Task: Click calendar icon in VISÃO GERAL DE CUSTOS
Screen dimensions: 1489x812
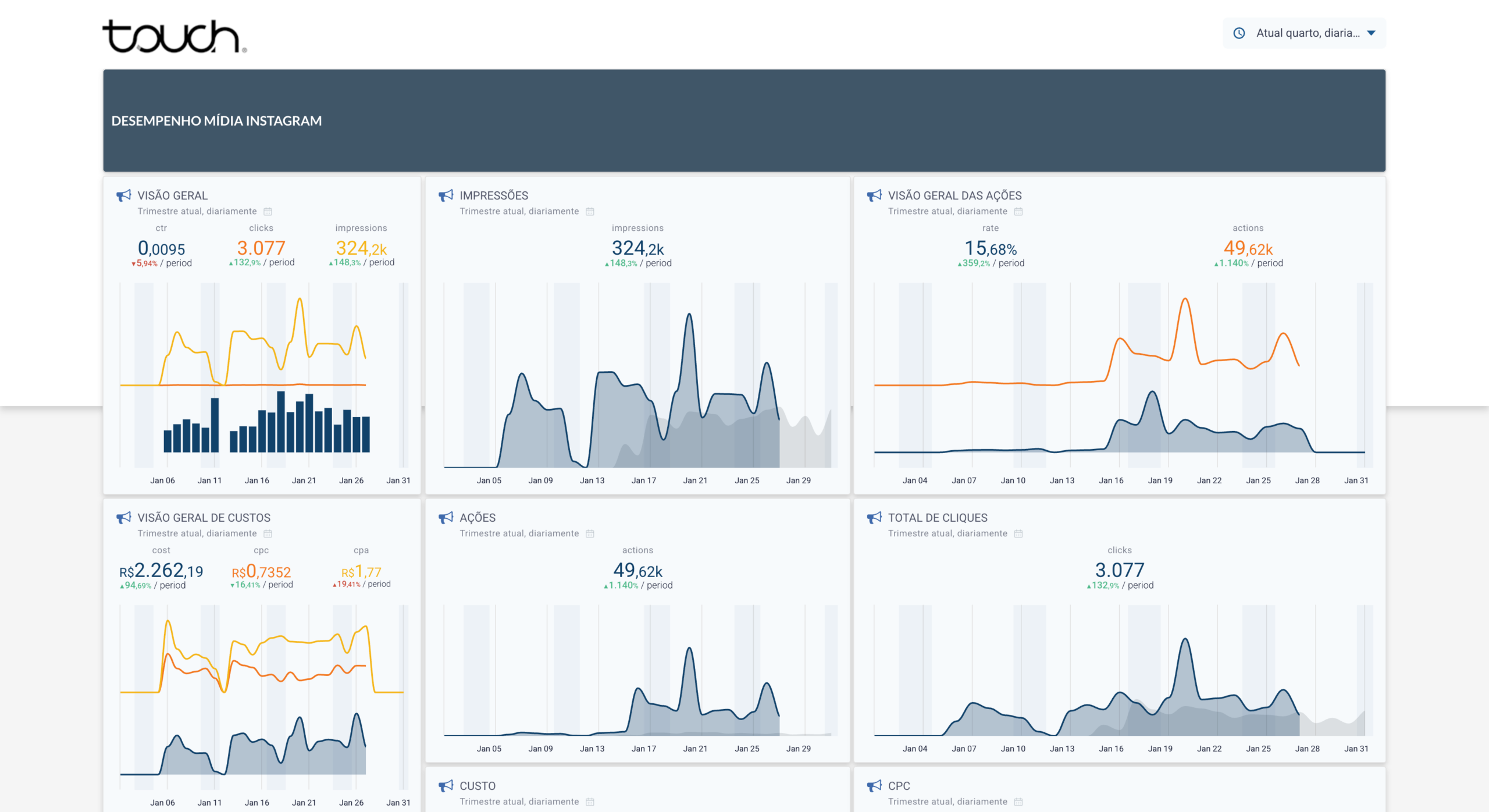Action: (268, 534)
